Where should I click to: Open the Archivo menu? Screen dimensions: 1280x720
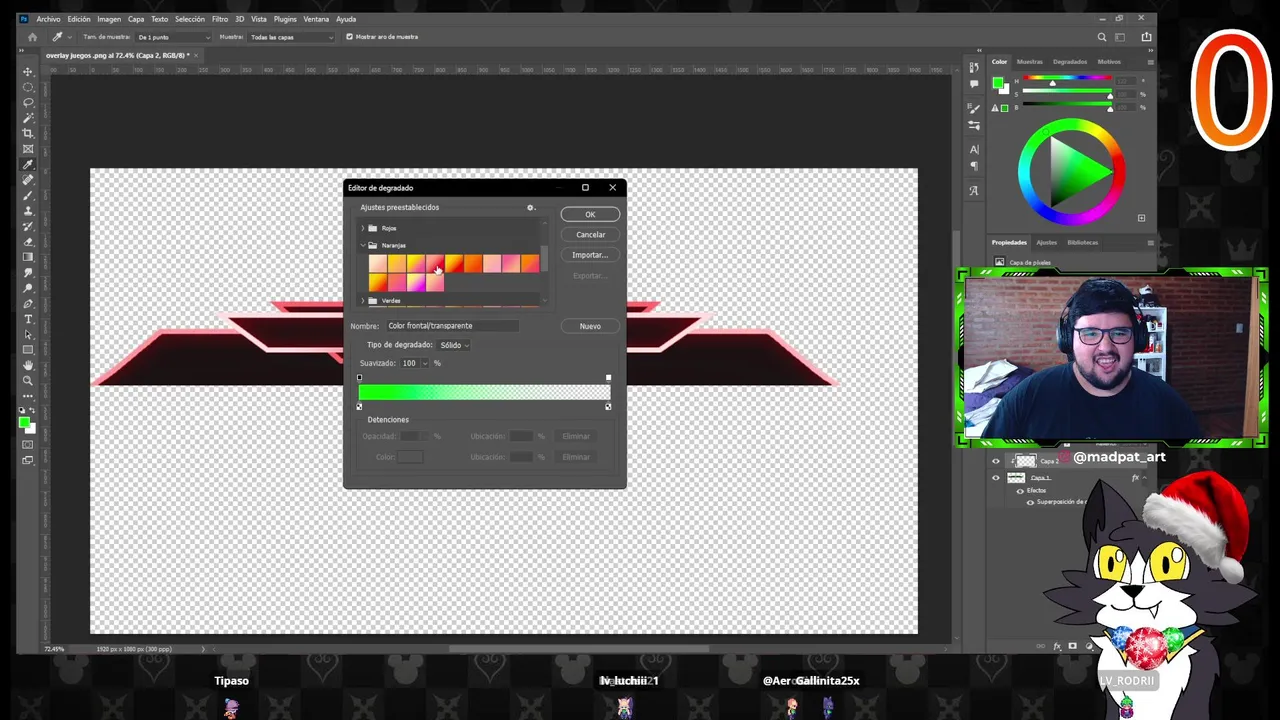[48, 19]
